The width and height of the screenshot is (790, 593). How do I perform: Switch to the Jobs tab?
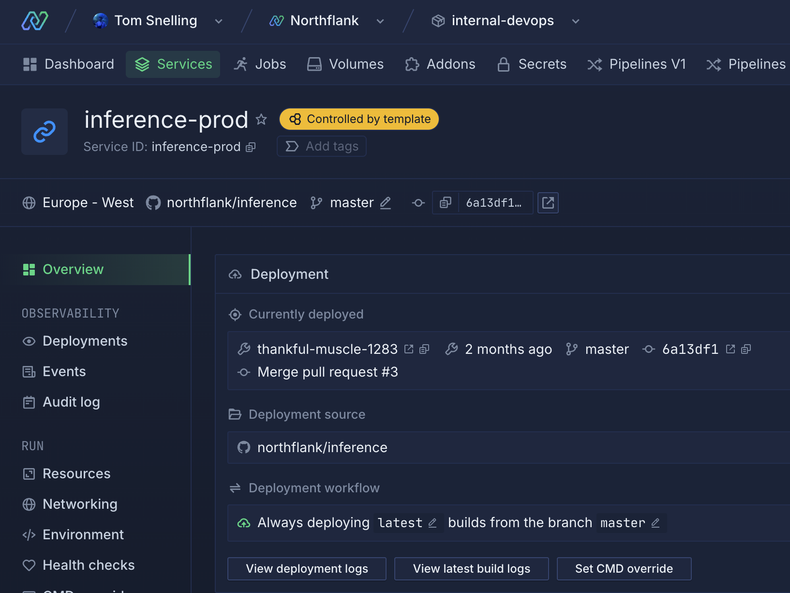(260, 64)
